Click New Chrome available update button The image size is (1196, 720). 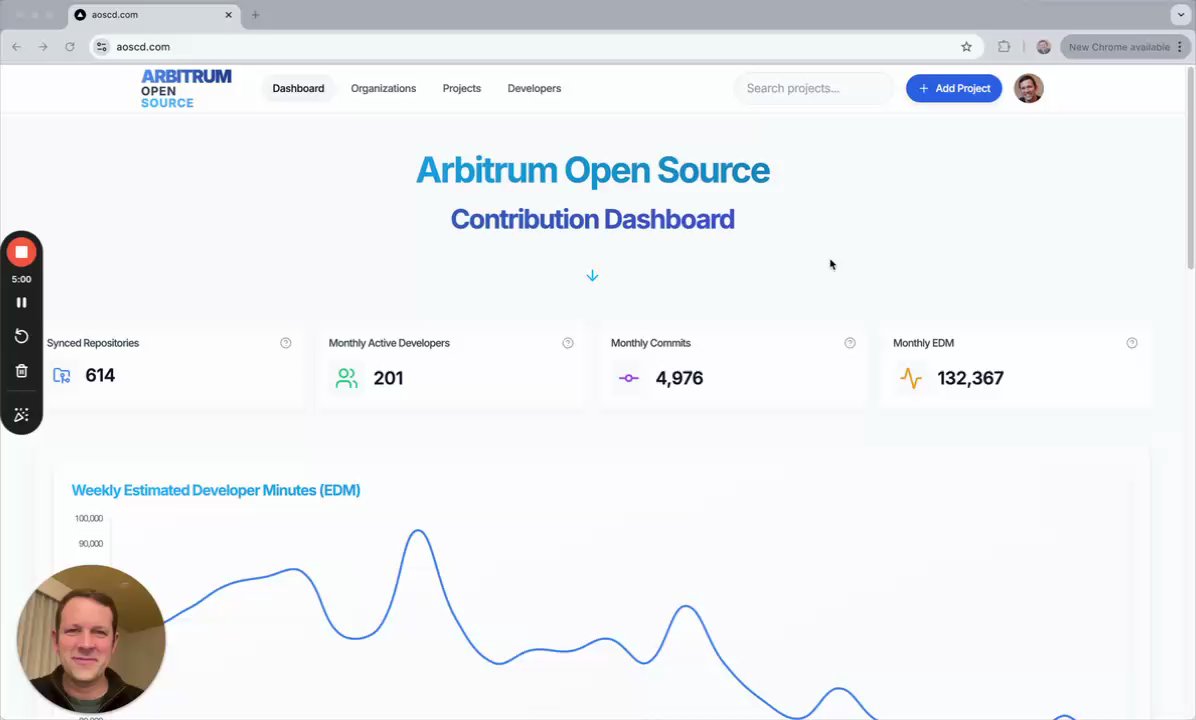1124,47
